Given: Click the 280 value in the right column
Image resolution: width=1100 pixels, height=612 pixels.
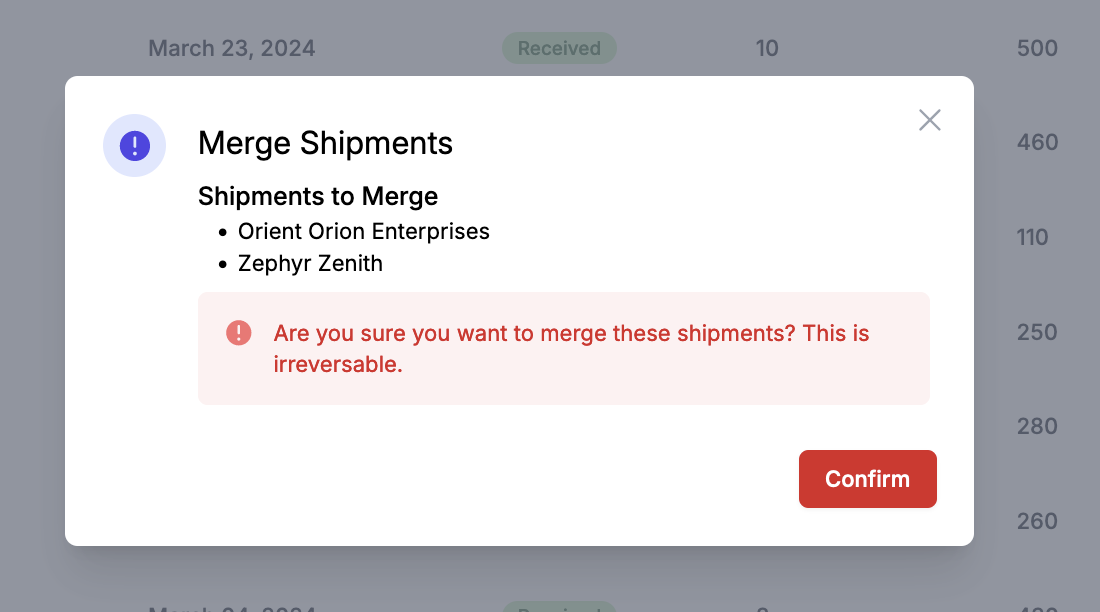Looking at the screenshot, I should coord(1037,426).
